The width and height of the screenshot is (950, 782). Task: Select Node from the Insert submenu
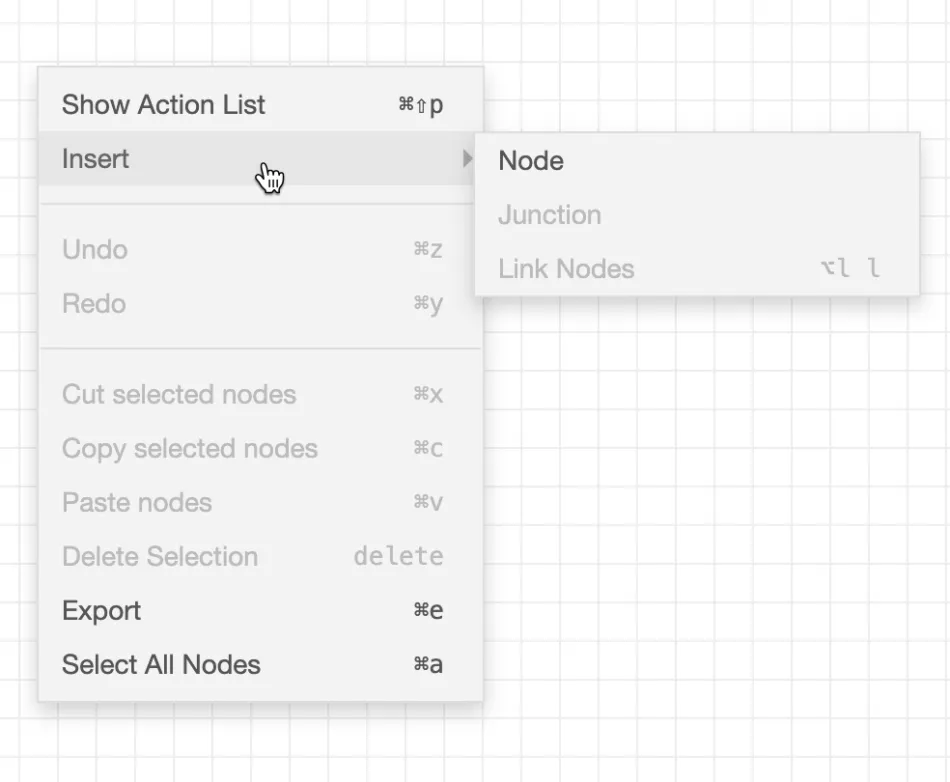pos(531,160)
